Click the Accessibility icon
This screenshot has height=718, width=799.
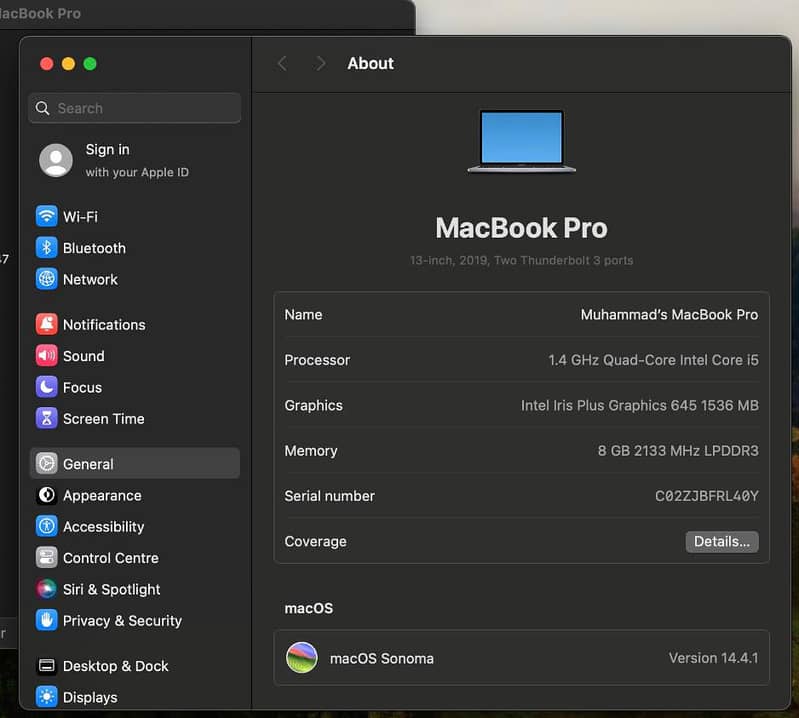[46, 527]
